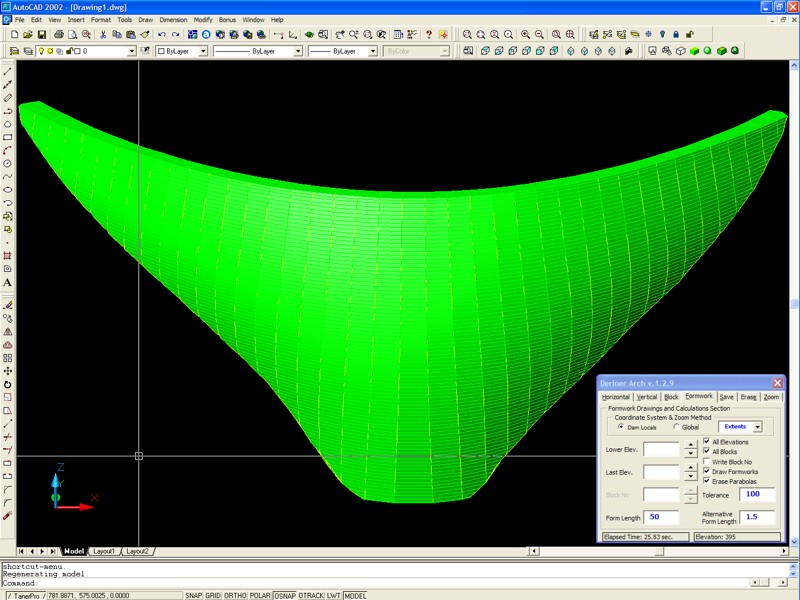800x600 pixels.
Task: Switch to the Vertical tab
Action: pos(648,397)
